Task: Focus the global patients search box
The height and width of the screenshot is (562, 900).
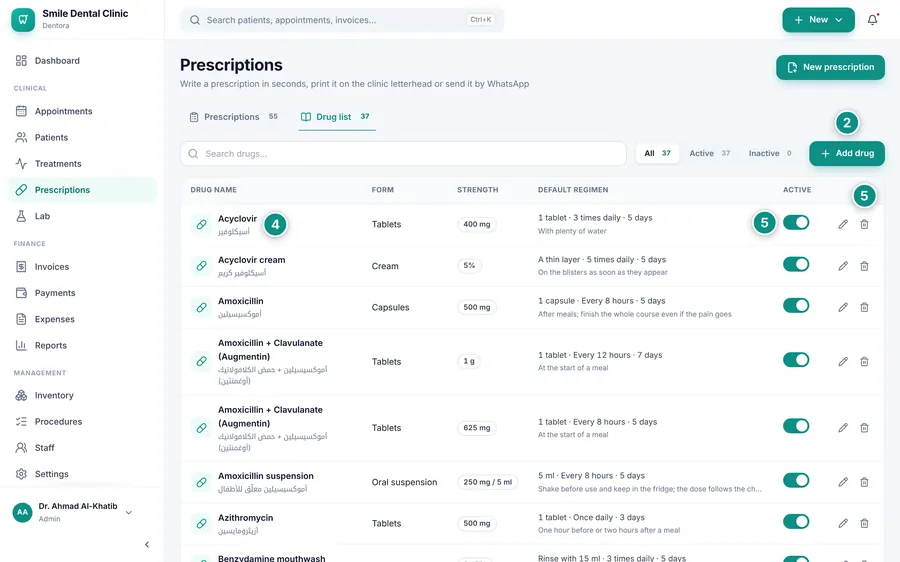Action: coord(342,20)
